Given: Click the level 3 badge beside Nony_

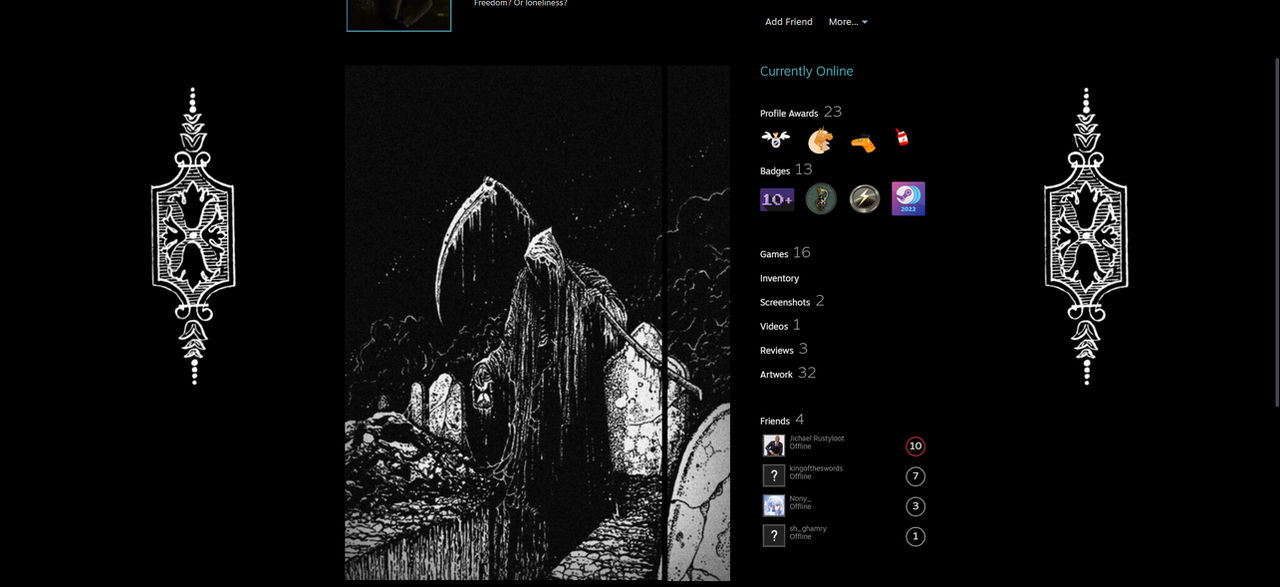Looking at the screenshot, I should 915,506.
